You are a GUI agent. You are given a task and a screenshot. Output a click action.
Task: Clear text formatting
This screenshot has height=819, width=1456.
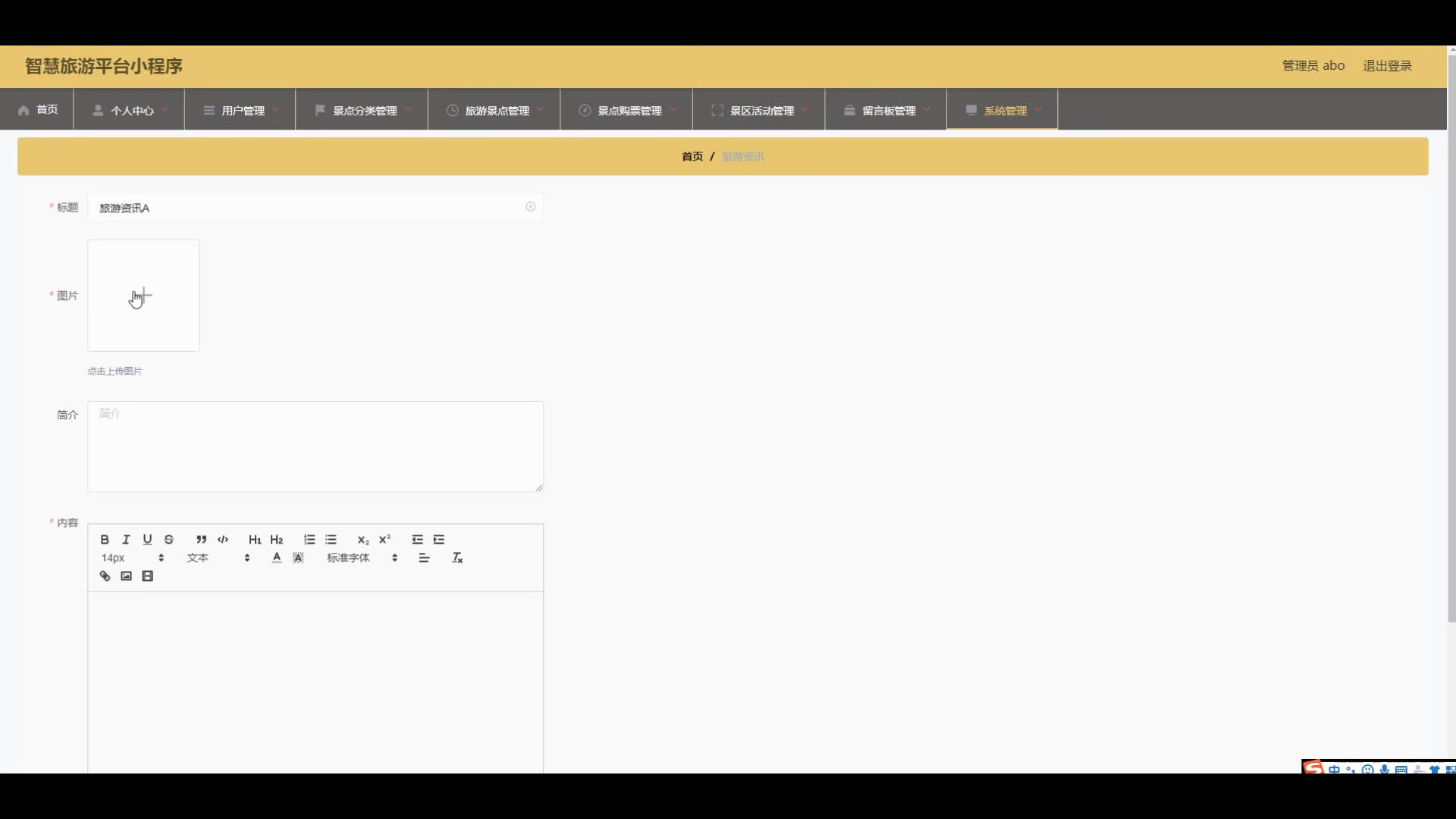pyautogui.click(x=457, y=558)
